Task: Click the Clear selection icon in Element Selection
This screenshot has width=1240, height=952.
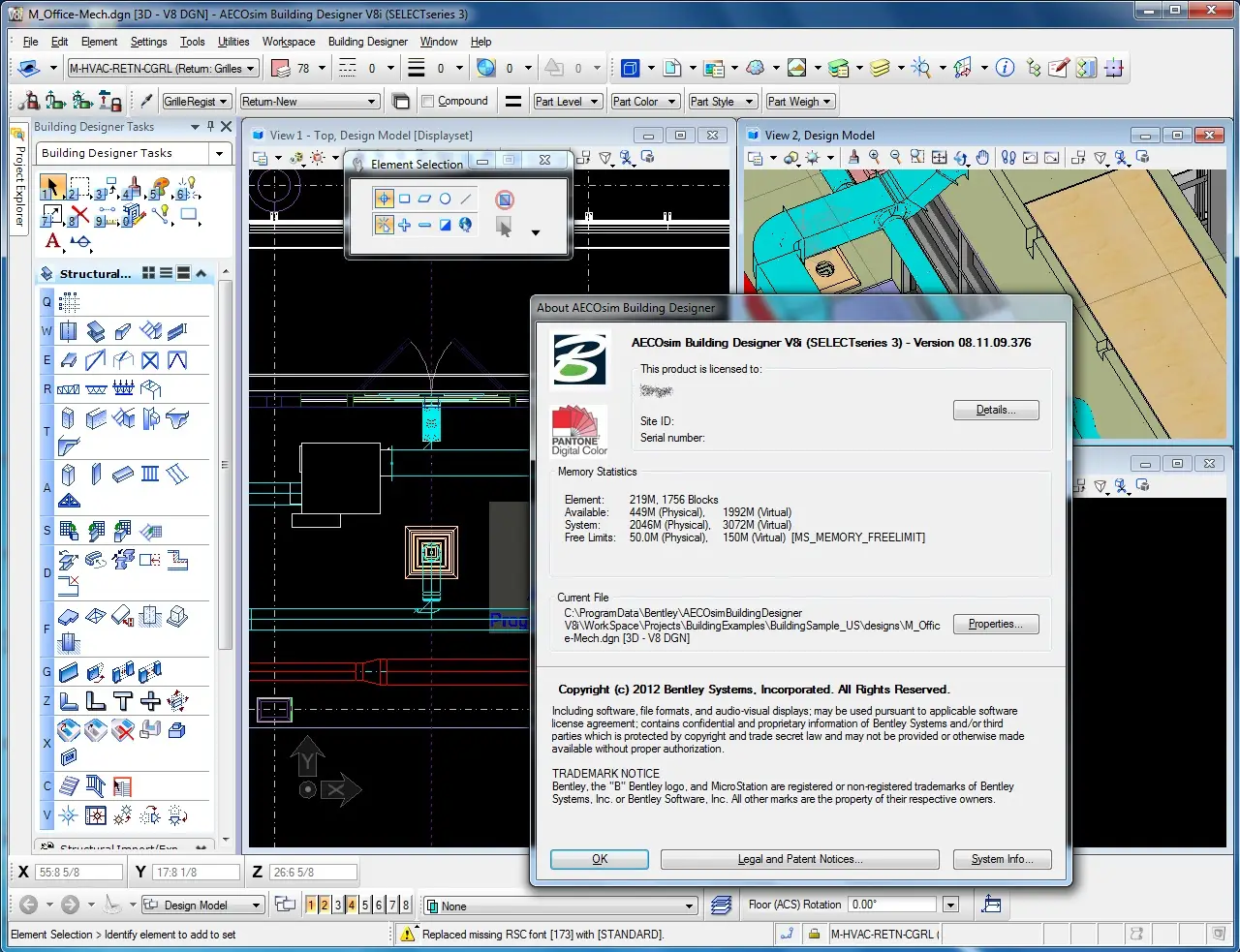Action: [x=504, y=200]
